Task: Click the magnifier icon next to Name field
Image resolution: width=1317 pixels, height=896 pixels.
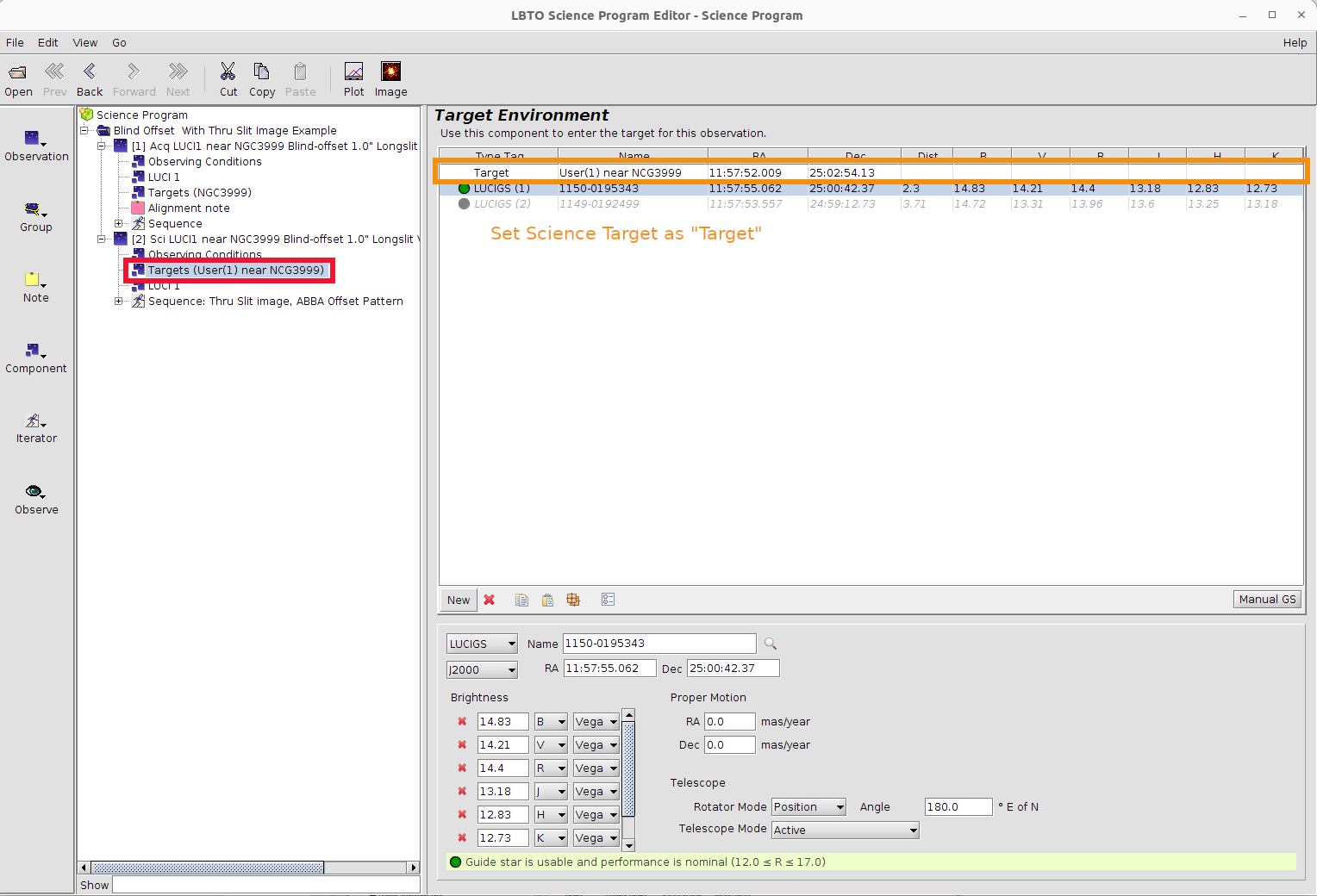Action: click(x=771, y=644)
